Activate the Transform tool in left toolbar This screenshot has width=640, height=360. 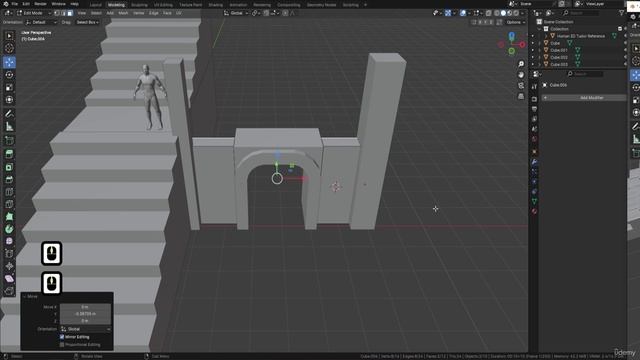click(x=9, y=100)
